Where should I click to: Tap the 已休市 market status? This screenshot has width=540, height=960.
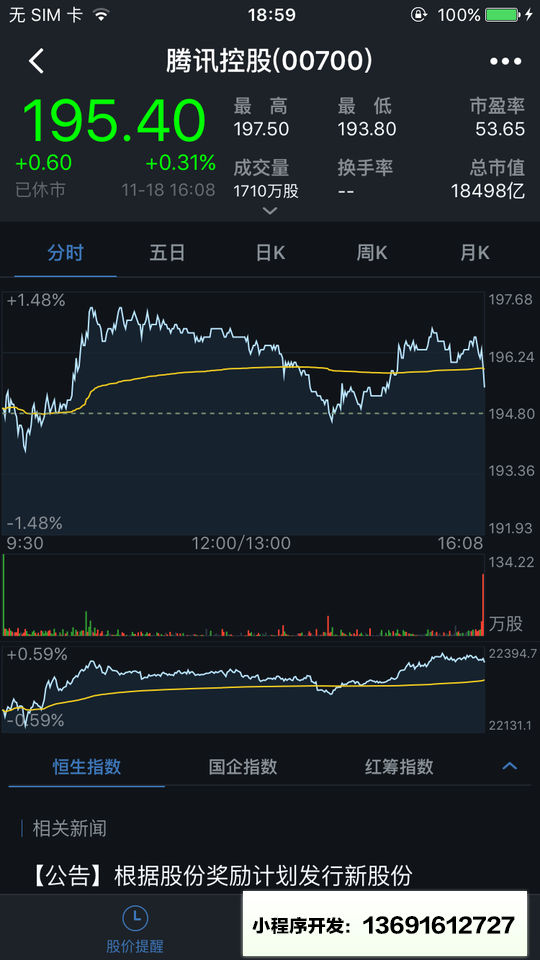pyautogui.click(x=40, y=190)
